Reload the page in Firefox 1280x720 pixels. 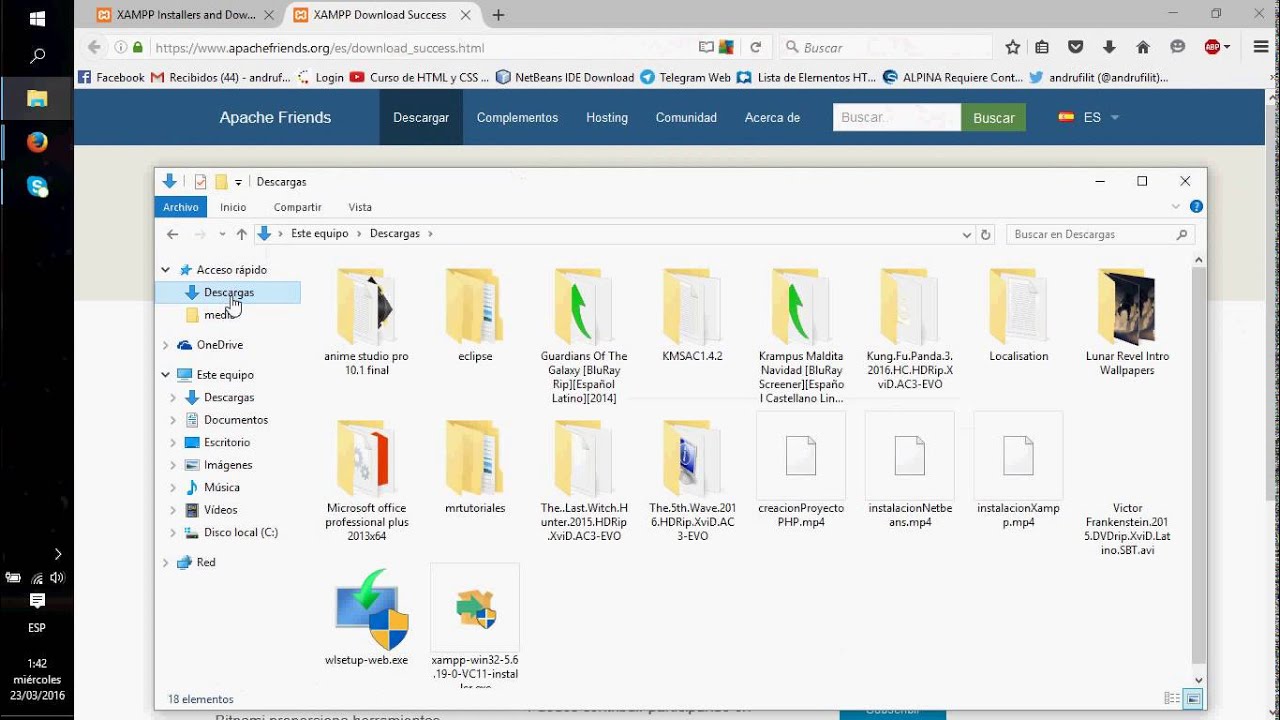coord(756,47)
